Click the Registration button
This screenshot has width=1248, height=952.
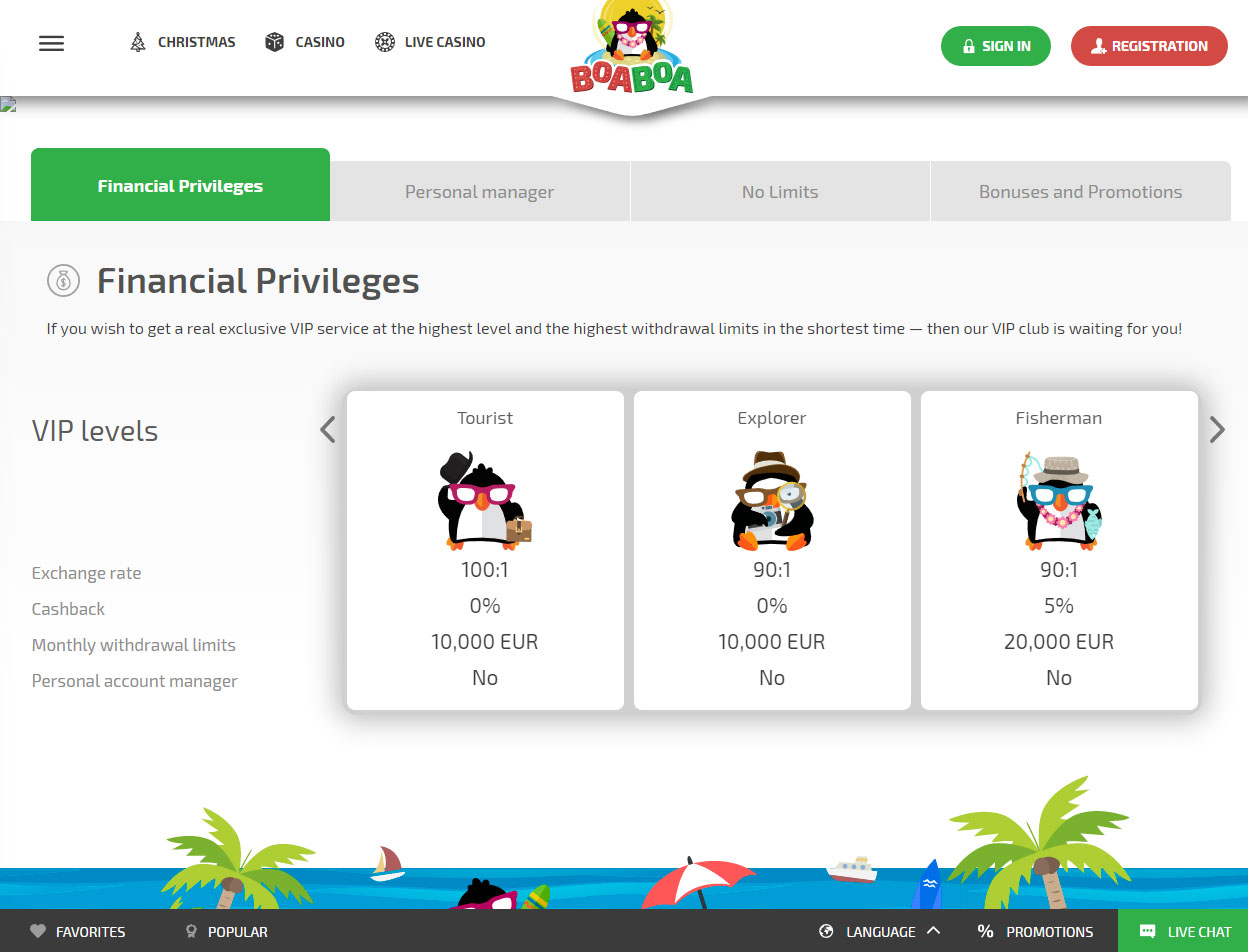(1149, 46)
